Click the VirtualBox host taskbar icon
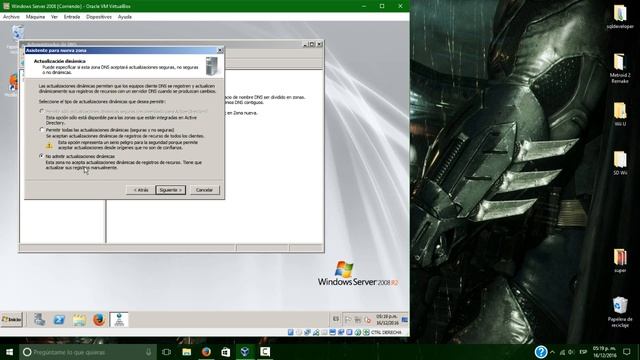This screenshot has height=360, width=640. pyautogui.click(x=245, y=352)
